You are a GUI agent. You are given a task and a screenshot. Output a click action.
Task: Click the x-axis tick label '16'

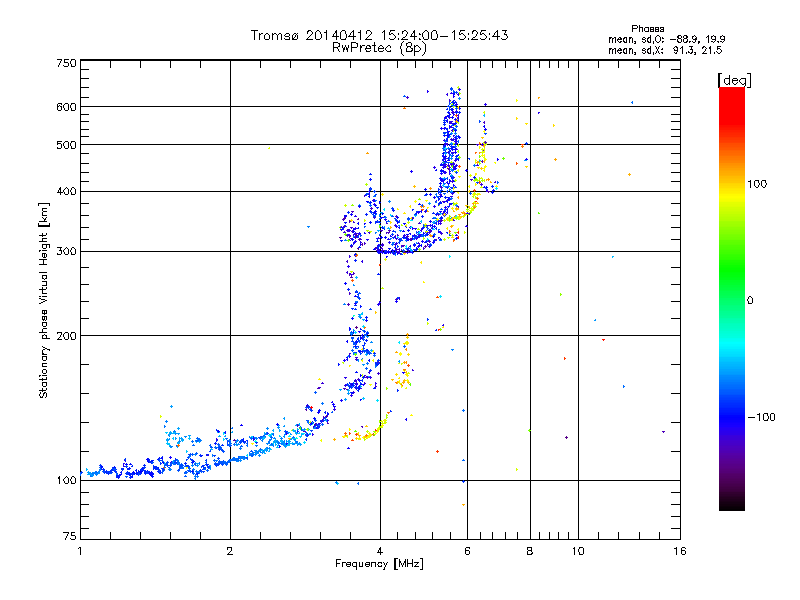680,551
